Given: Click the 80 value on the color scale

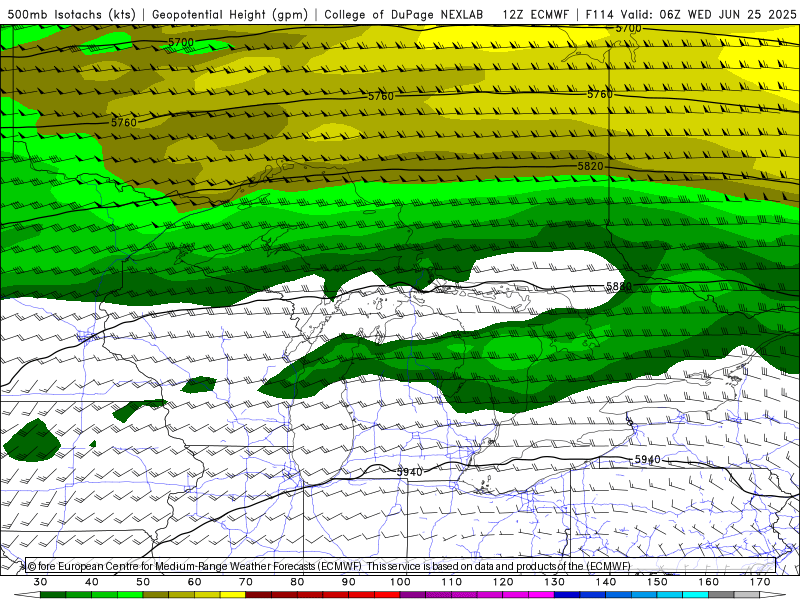Looking at the screenshot, I should (x=297, y=582).
